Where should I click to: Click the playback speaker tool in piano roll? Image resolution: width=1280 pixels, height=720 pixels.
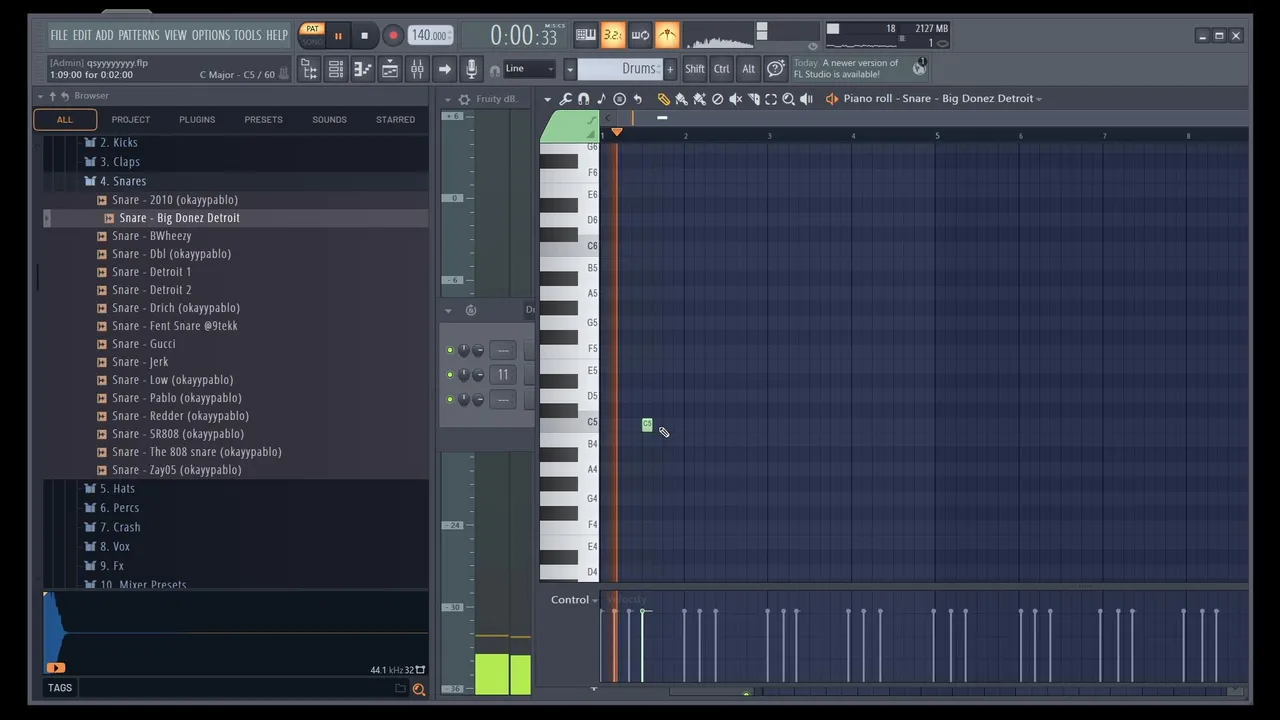(806, 99)
